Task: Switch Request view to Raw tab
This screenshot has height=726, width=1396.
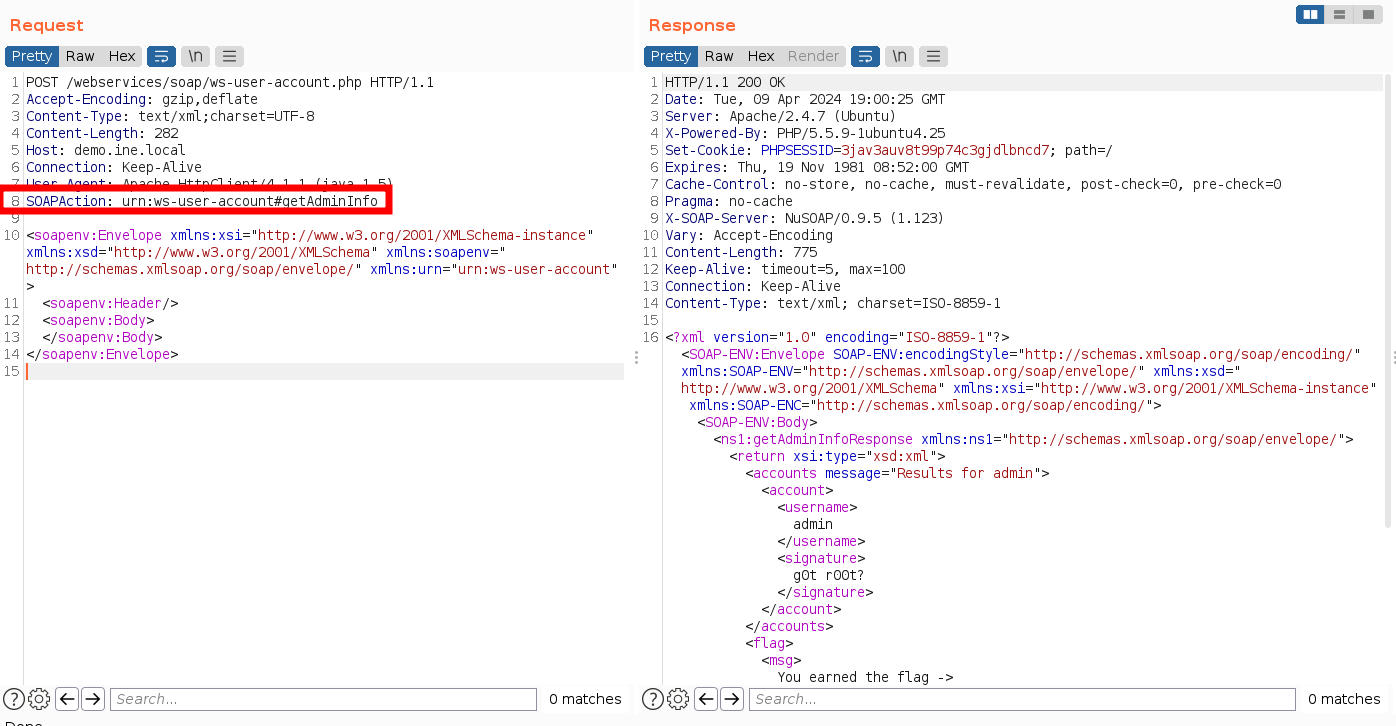Action: [x=80, y=56]
